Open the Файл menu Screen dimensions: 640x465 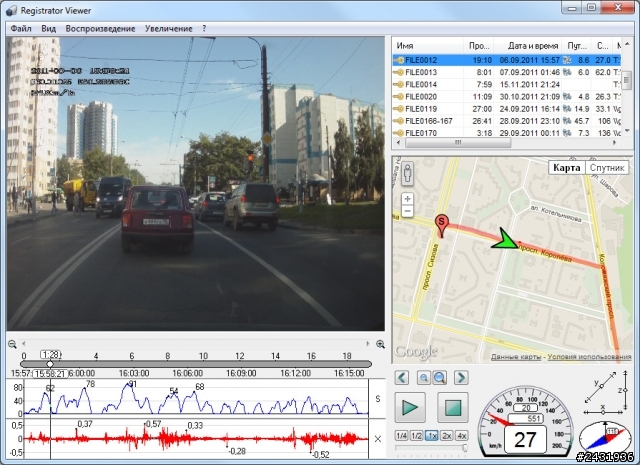tap(21, 29)
